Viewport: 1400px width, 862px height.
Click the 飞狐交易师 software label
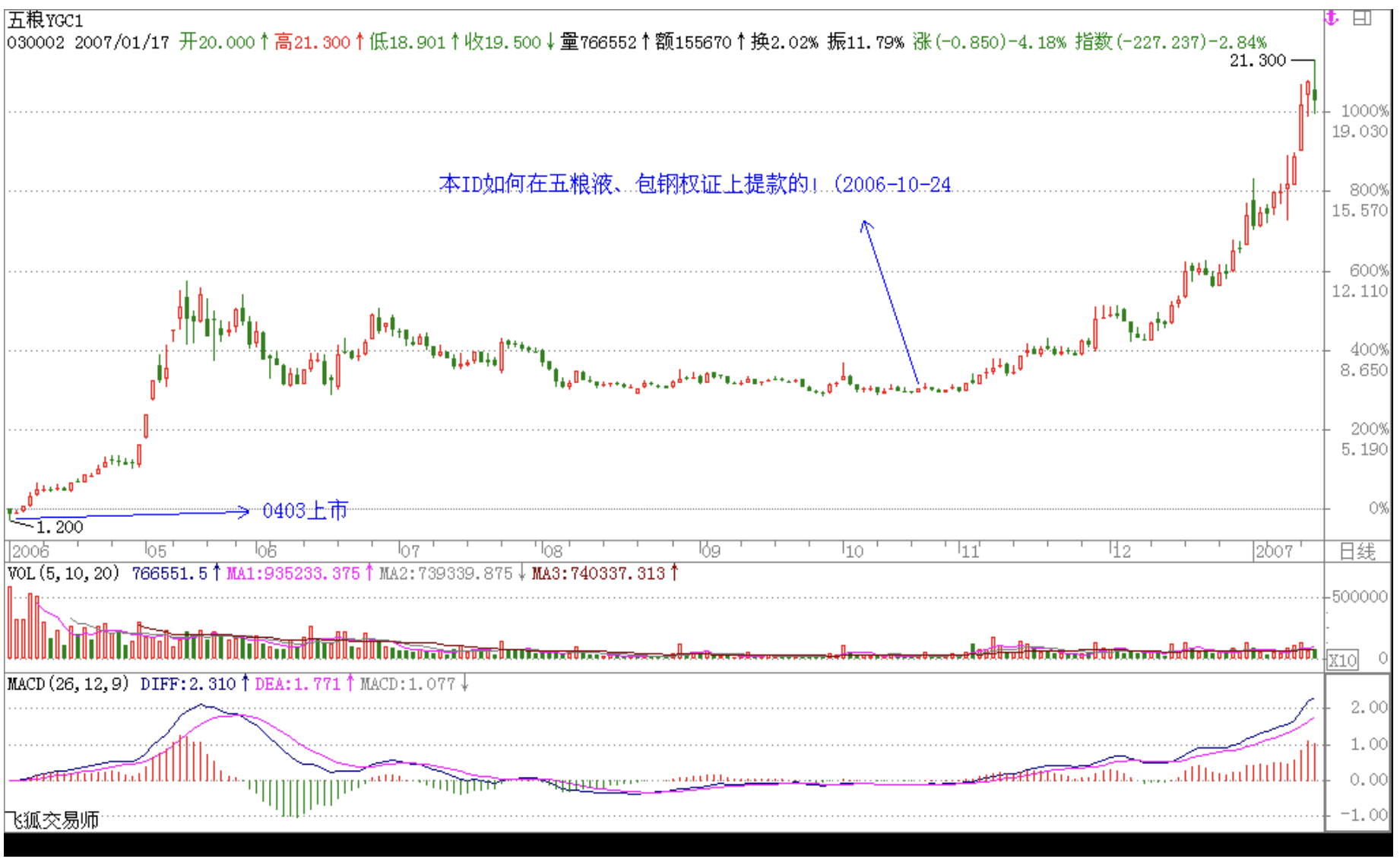pyautogui.click(x=53, y=820)
